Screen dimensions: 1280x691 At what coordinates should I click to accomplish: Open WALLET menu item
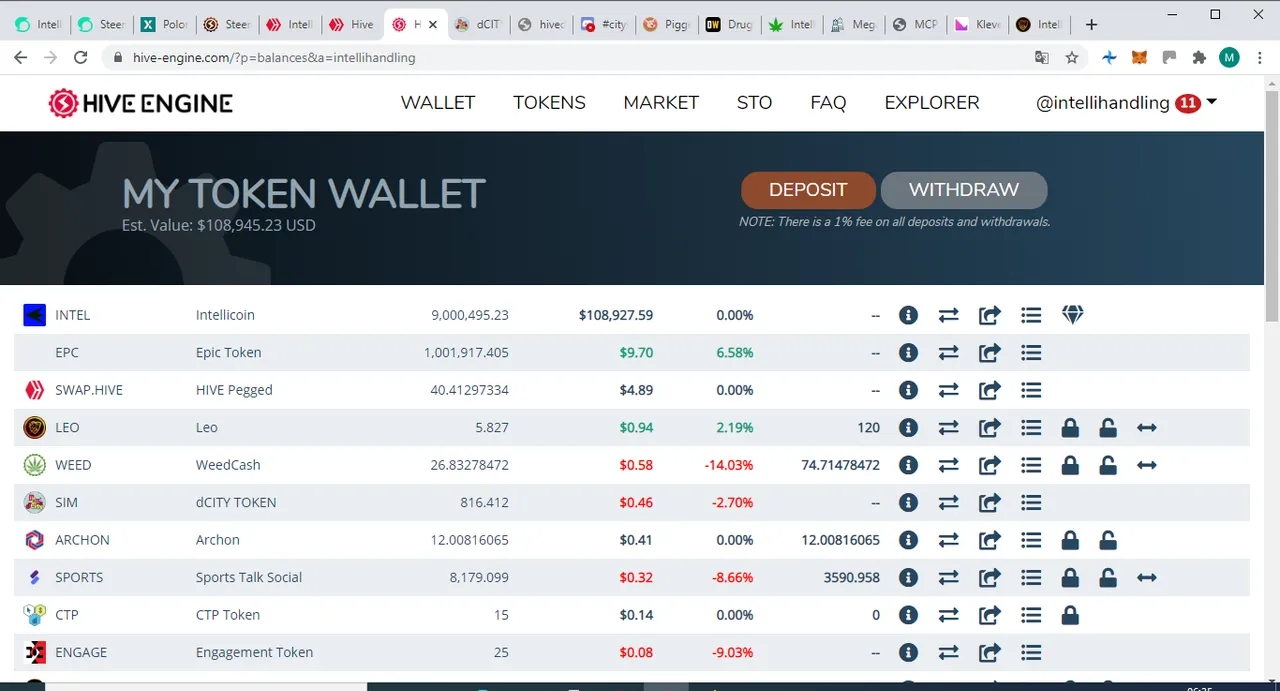pos(438,102)
